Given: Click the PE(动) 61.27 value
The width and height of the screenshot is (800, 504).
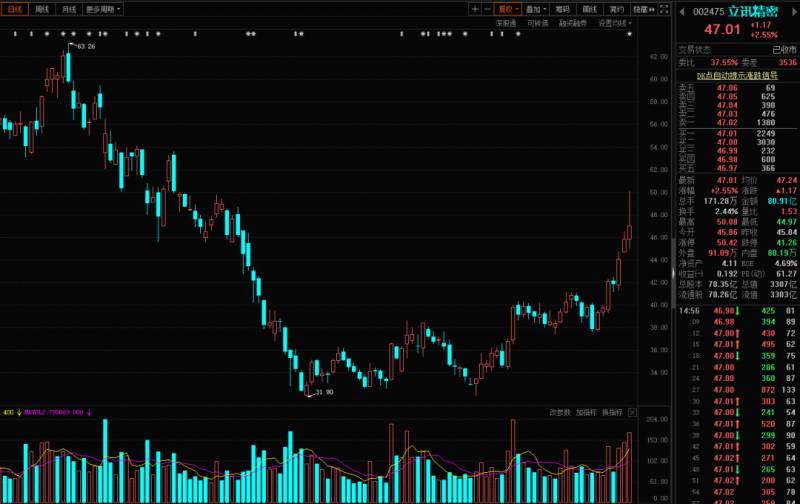Looking at the screenshot, I should [786, 274].
